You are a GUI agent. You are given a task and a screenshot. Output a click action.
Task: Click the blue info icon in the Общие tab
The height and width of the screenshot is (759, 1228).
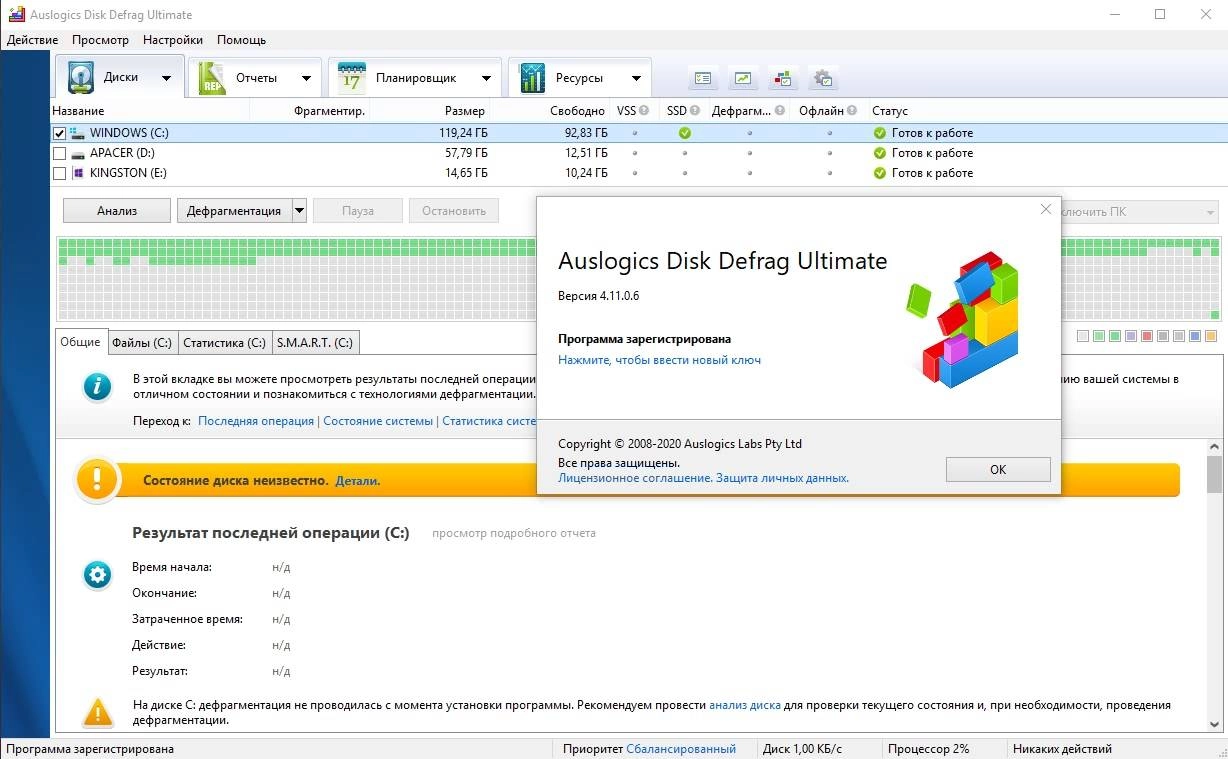(97, 386)
